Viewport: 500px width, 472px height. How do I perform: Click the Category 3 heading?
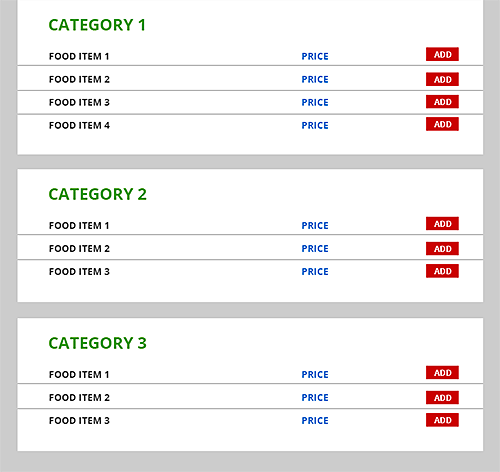click(x=97, y=343)
